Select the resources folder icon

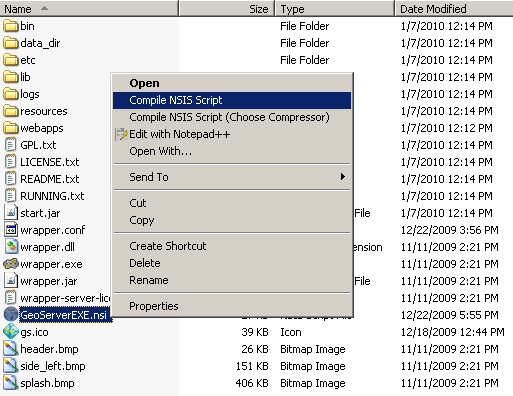[11, 111]
